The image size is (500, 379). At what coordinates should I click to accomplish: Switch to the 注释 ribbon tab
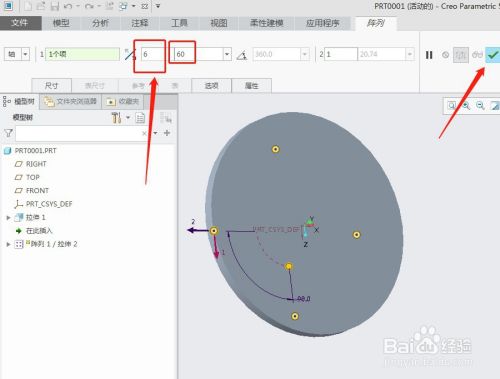click(x=140, y=23)
